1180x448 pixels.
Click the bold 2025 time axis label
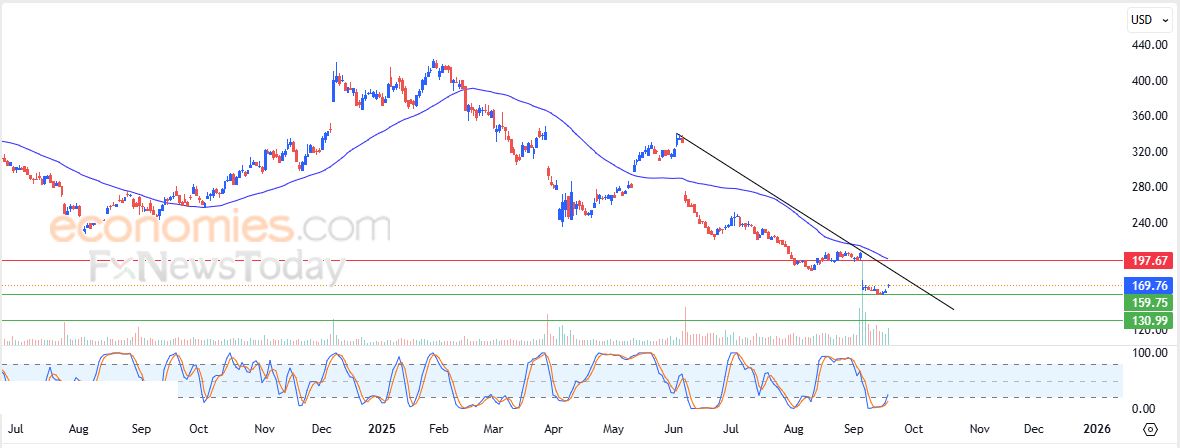[382, 429]
